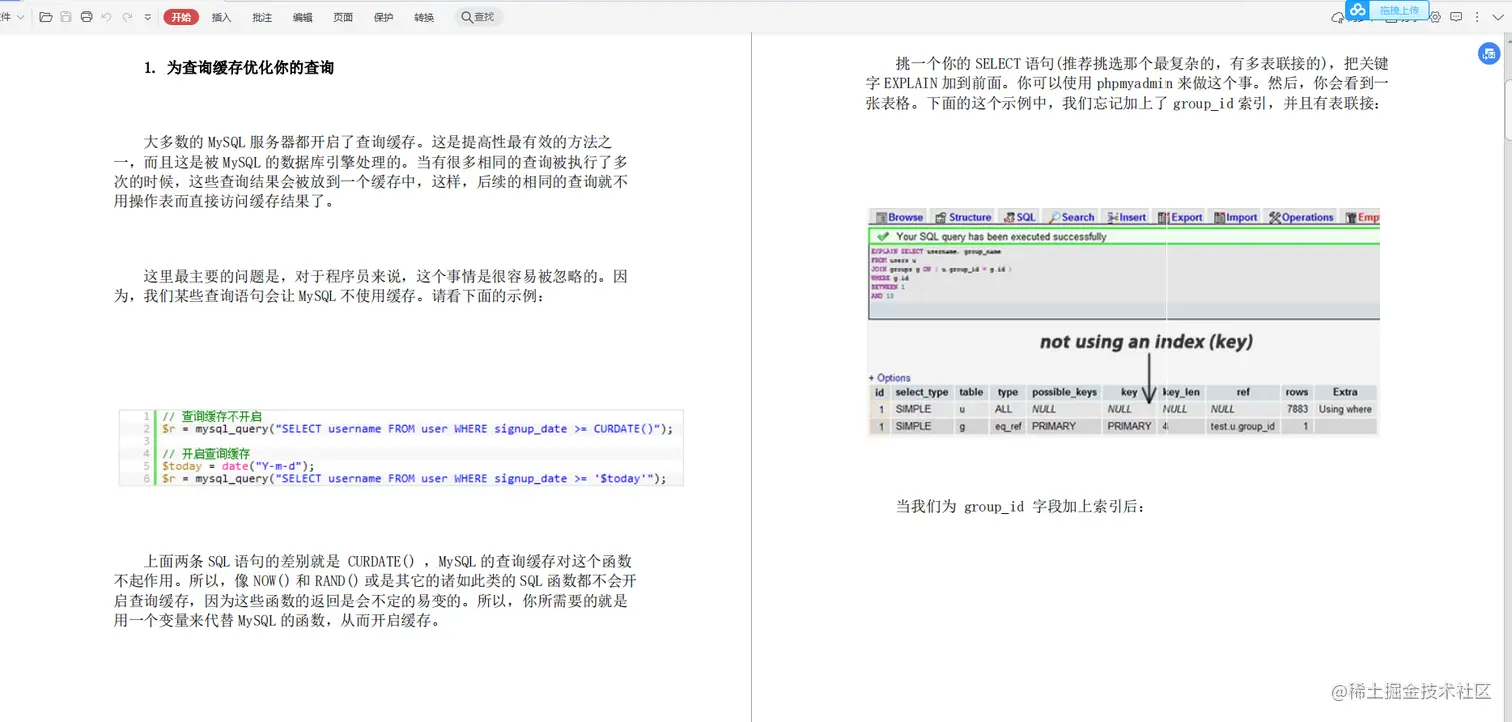This screenshot has width=1512, height=722.
Task: Click the 查找 search box
Action: [478, 17]
